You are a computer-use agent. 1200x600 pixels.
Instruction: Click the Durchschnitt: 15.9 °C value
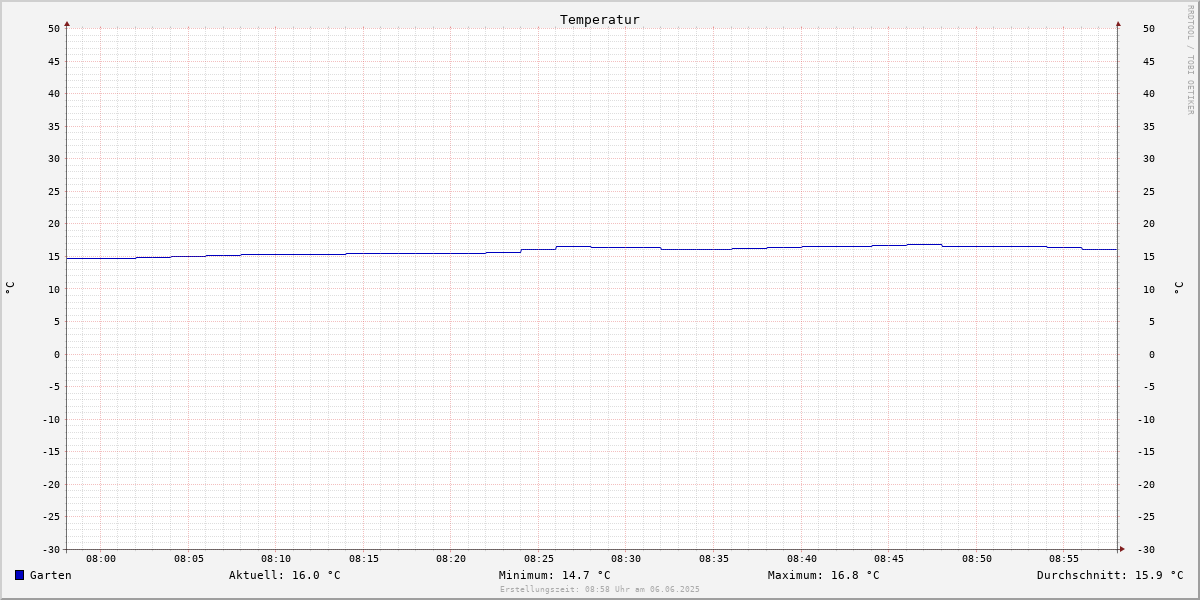point(1110,575)
